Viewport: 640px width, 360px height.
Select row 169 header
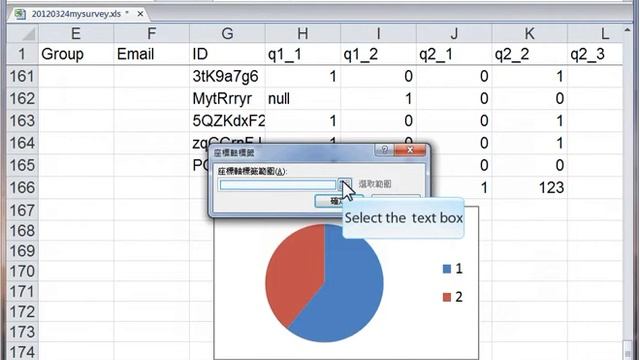[x=22, y=251]
